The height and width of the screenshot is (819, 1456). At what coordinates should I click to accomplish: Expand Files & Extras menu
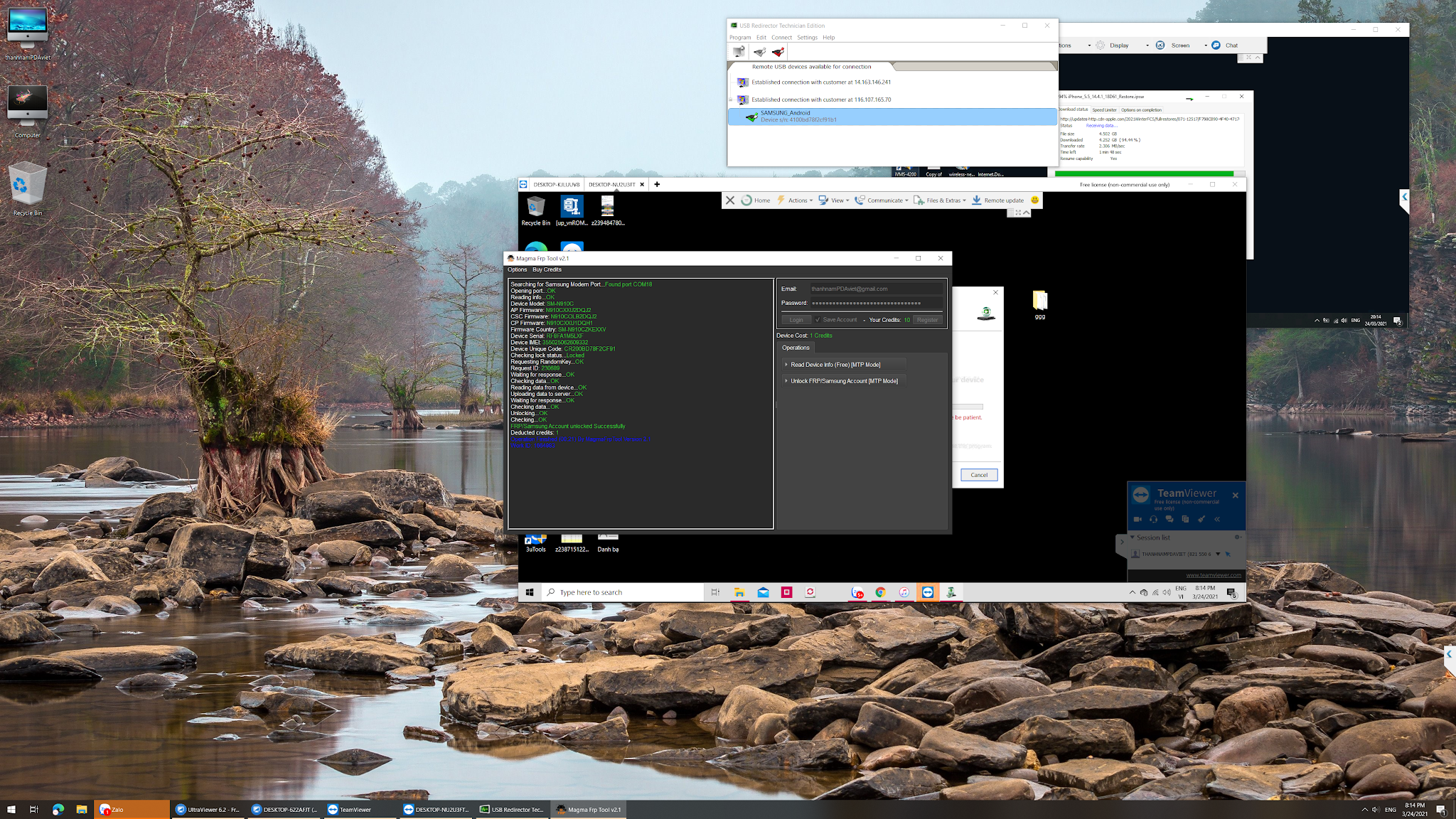[x=943, y=200]
